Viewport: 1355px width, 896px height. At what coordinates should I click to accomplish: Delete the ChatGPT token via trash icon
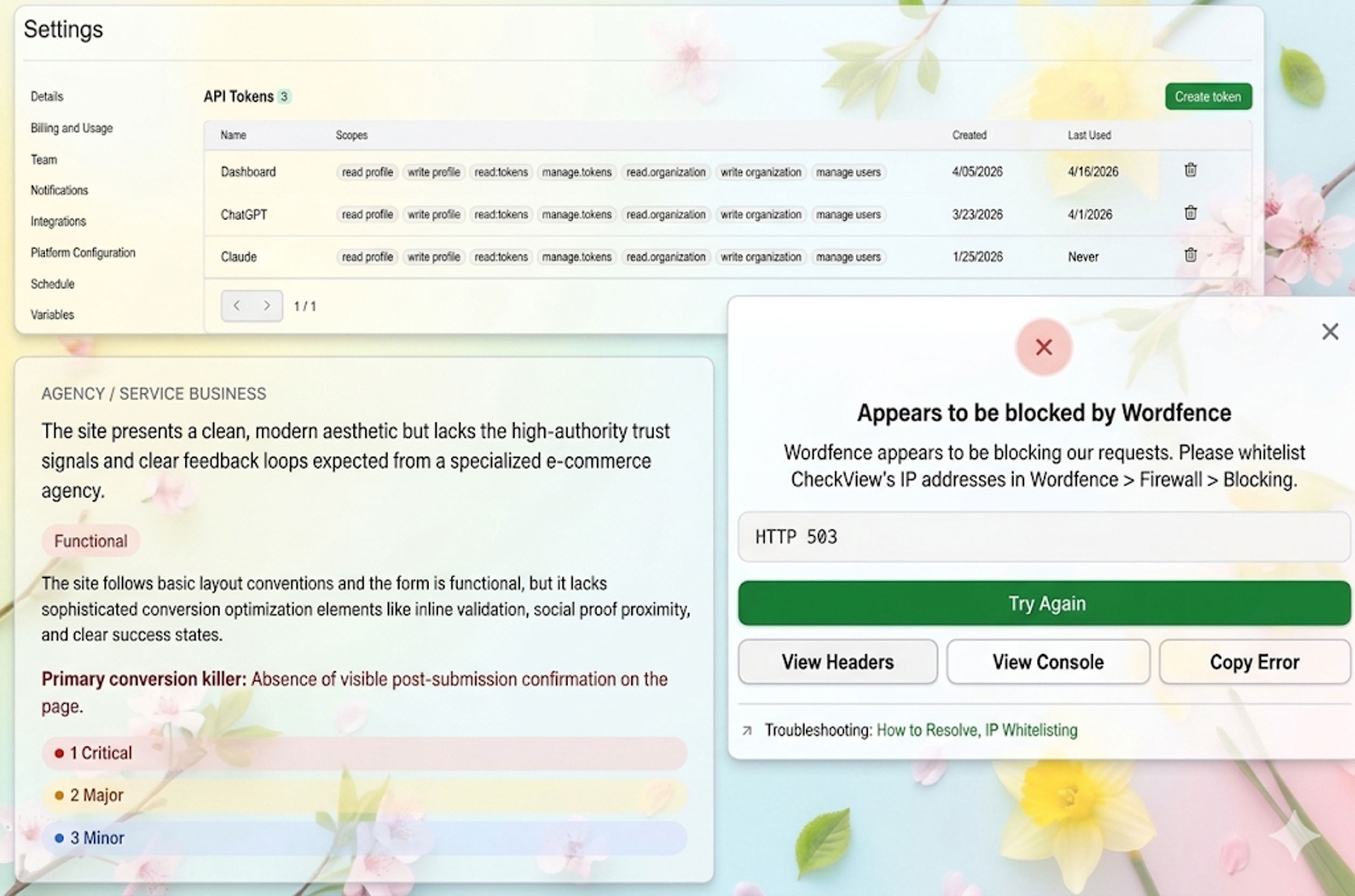tap(1190, 213)
